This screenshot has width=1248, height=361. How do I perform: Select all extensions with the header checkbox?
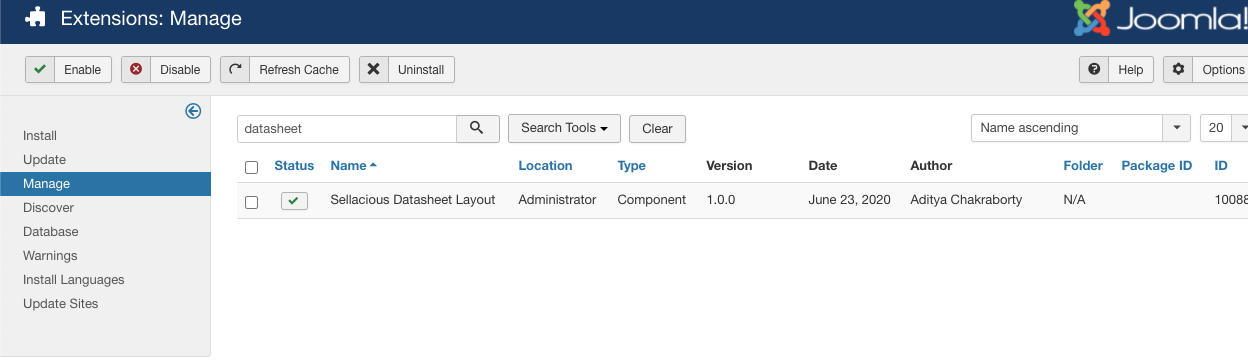pyautogui.click(x=251, y=167)
